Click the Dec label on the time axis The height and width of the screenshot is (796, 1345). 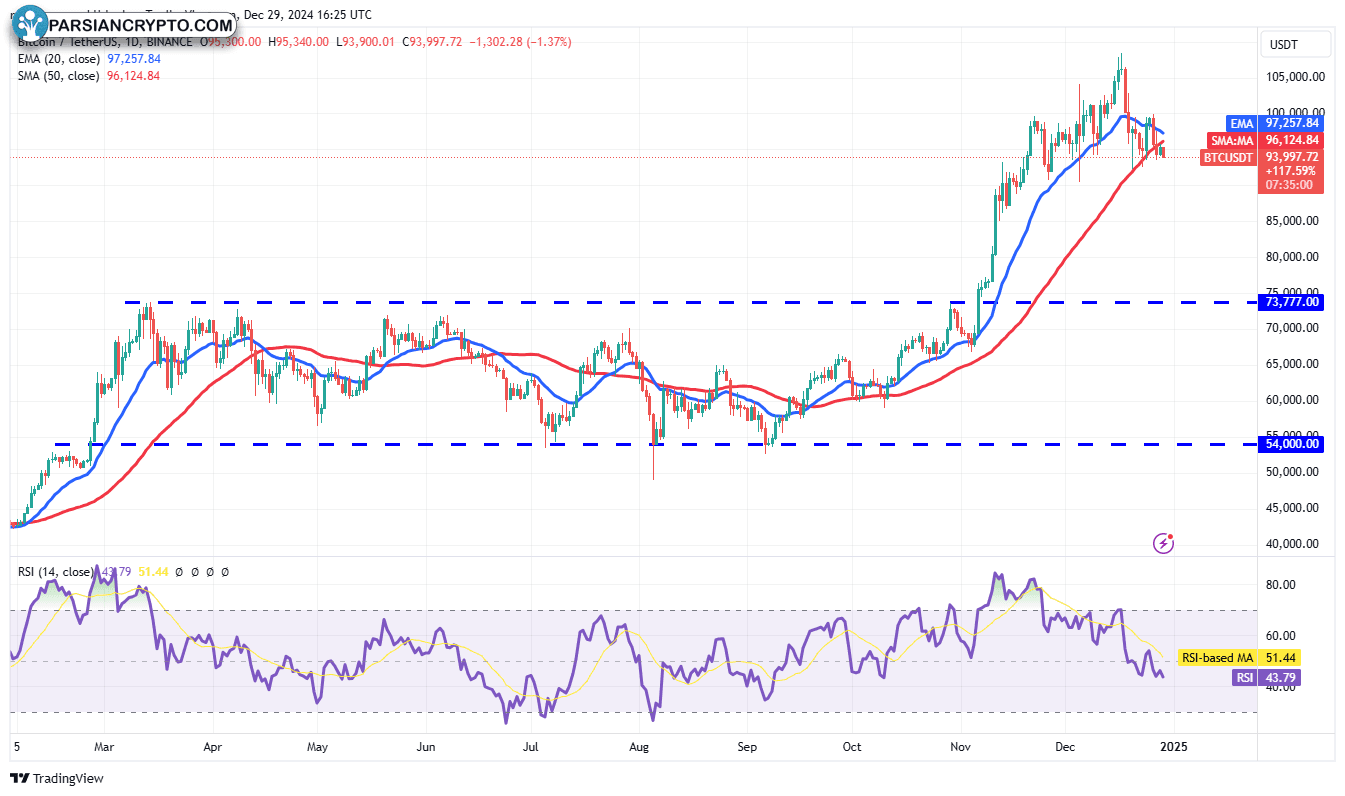click(1066, 747)
